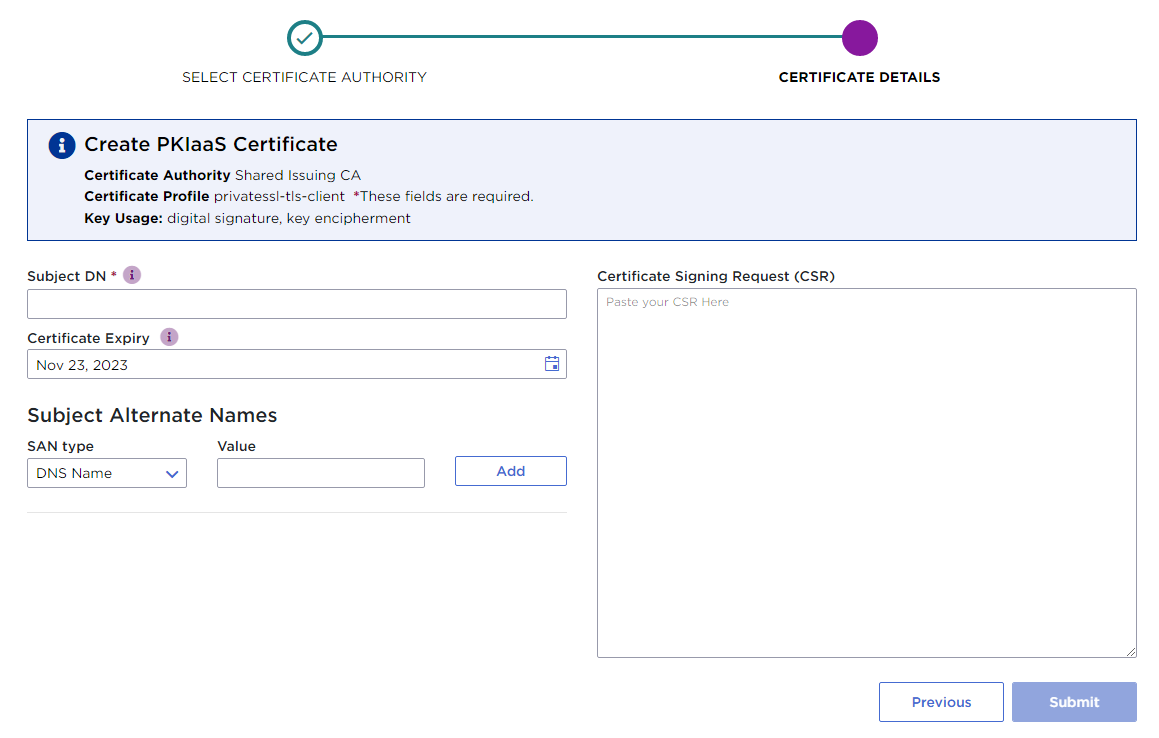
Task: Click the Subject Alternate Names heading
Action: 152,415
